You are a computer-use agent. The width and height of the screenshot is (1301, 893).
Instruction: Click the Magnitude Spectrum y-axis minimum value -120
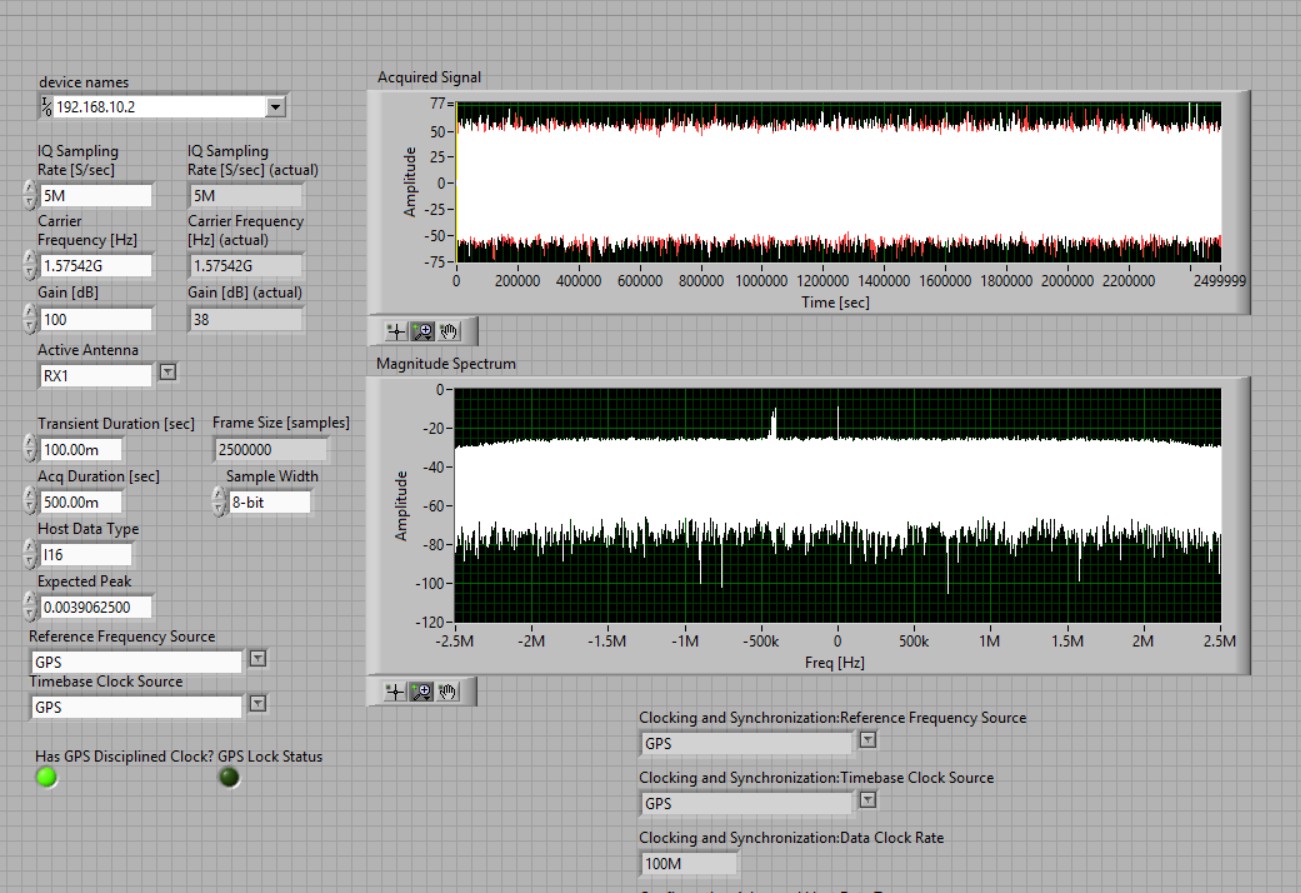[432, 622]
